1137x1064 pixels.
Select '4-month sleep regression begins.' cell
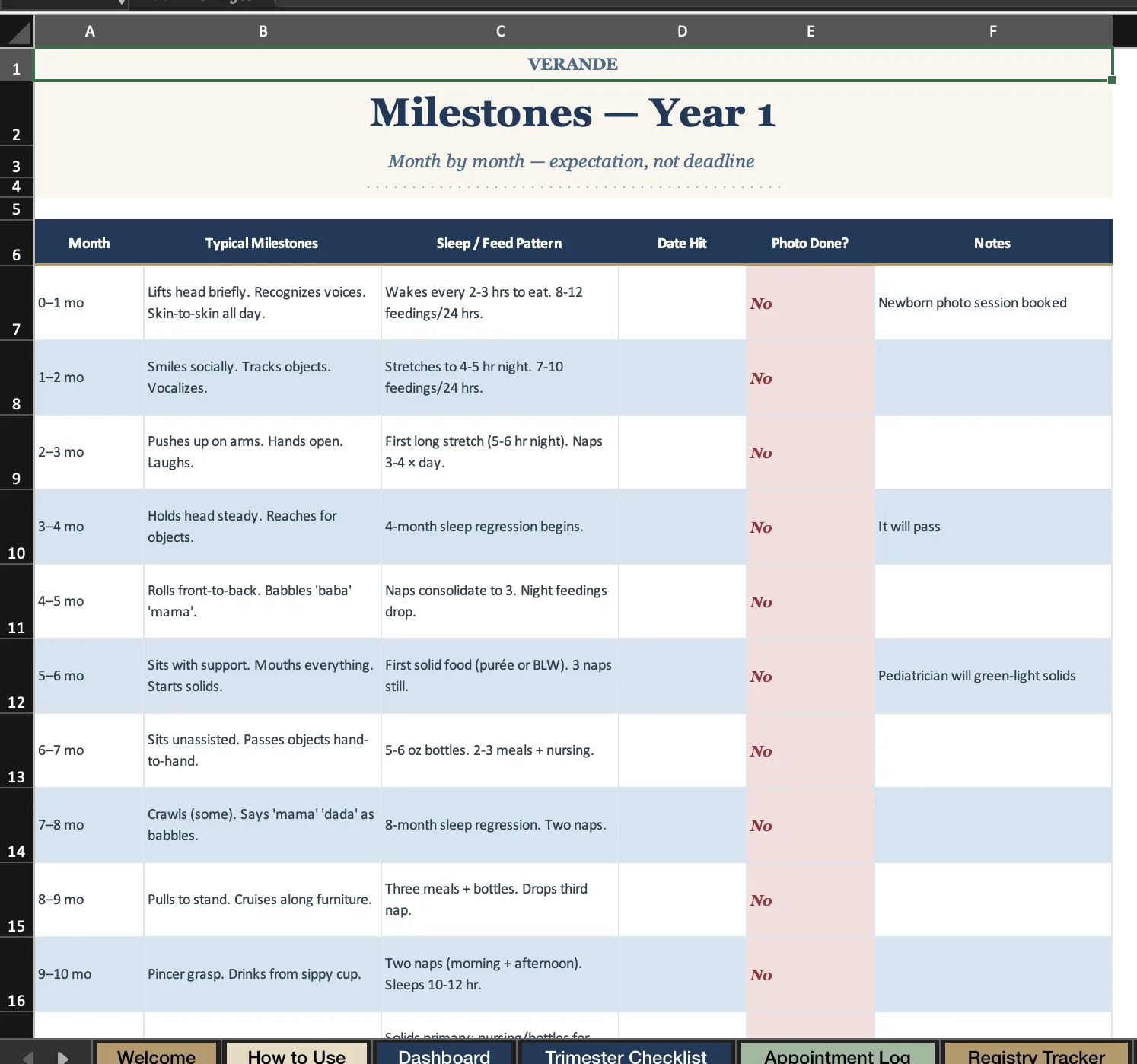pyautogui.click(x=499, y=527)
